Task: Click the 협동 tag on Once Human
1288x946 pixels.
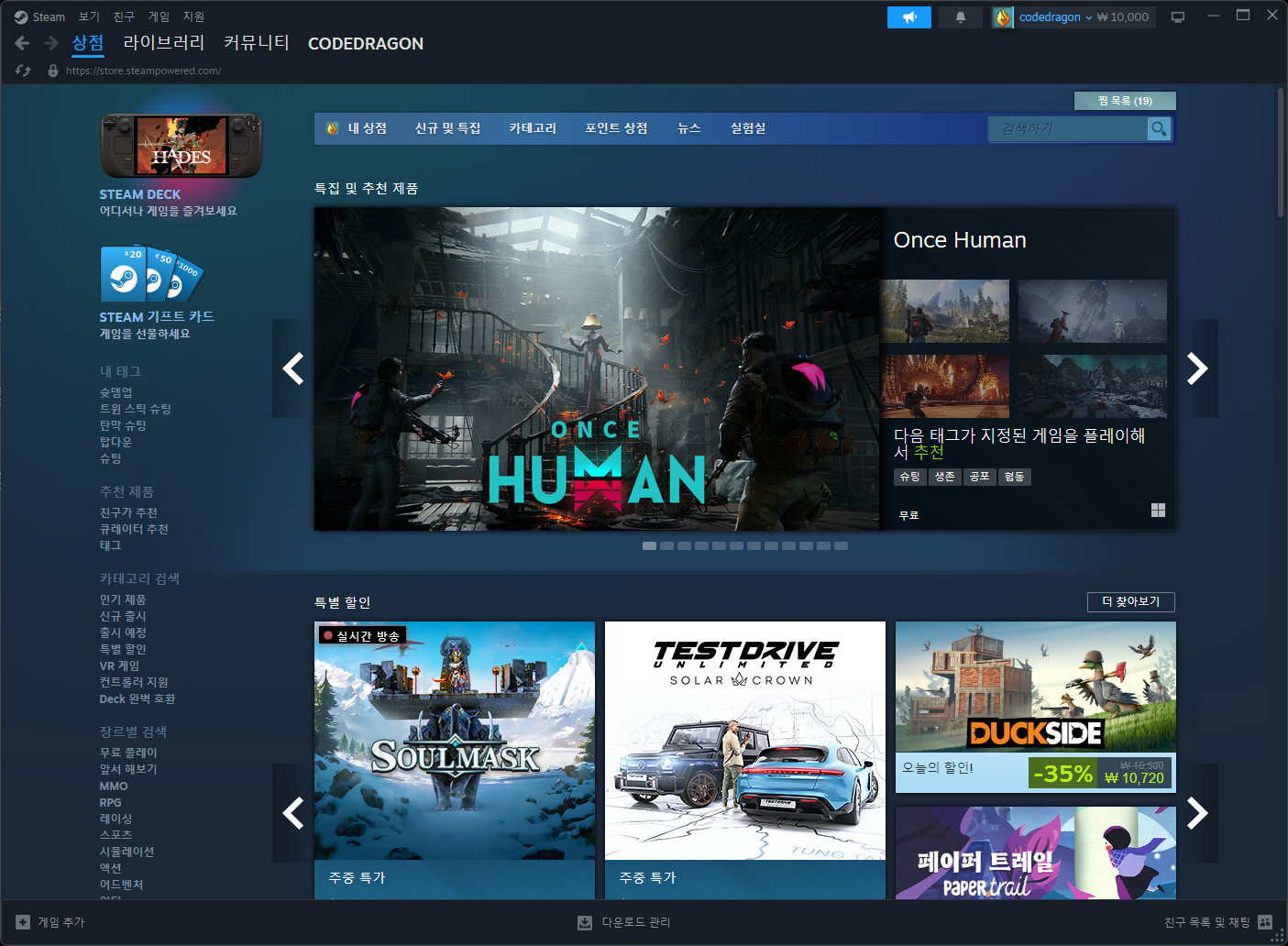Action: pos(1014,477)
